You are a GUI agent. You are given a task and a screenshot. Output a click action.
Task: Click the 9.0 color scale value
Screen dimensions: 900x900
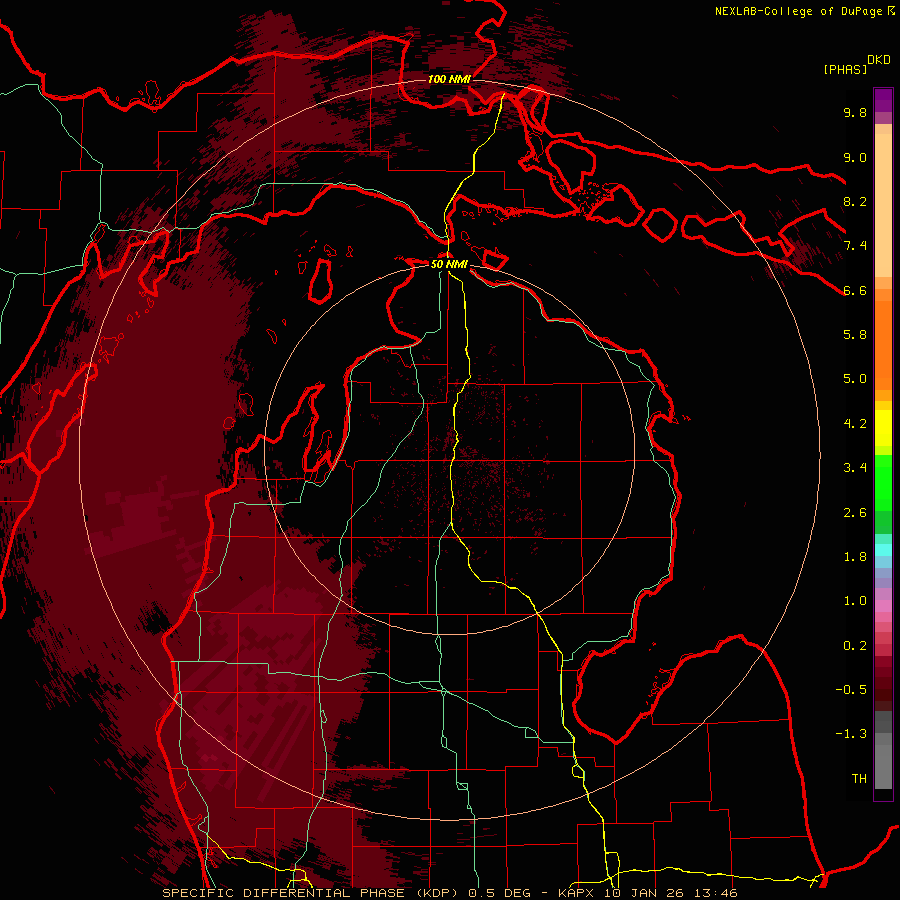(x=855, y=157)
